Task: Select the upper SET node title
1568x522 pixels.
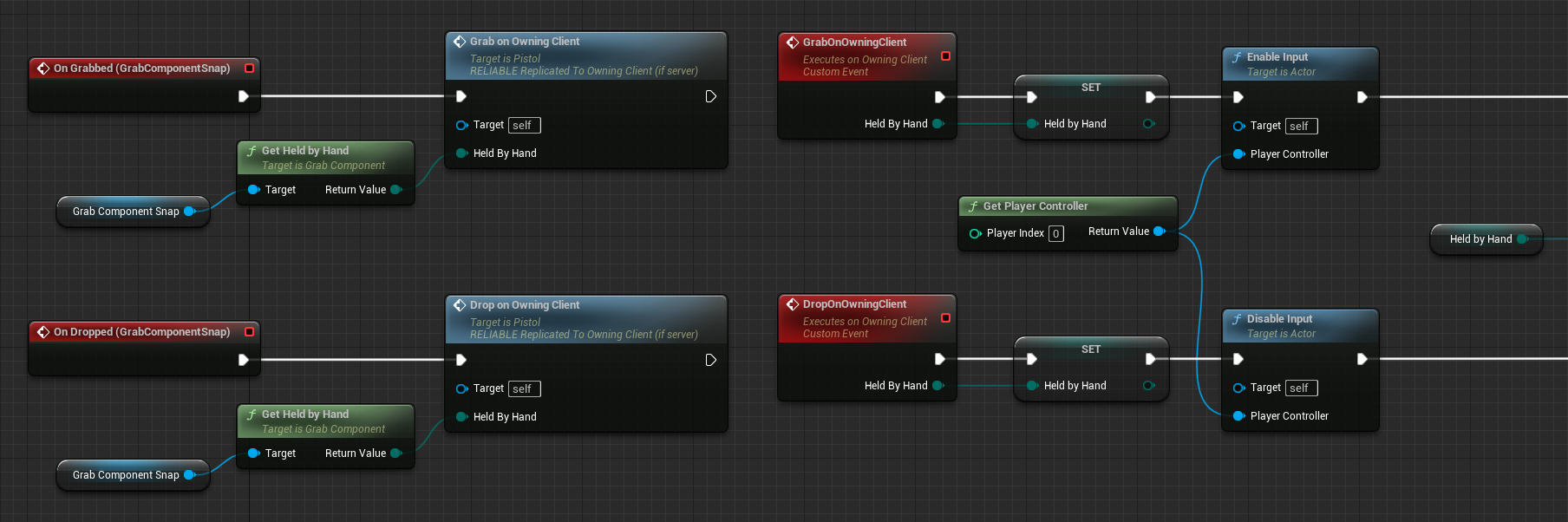Action: [x=1091, y=88]
